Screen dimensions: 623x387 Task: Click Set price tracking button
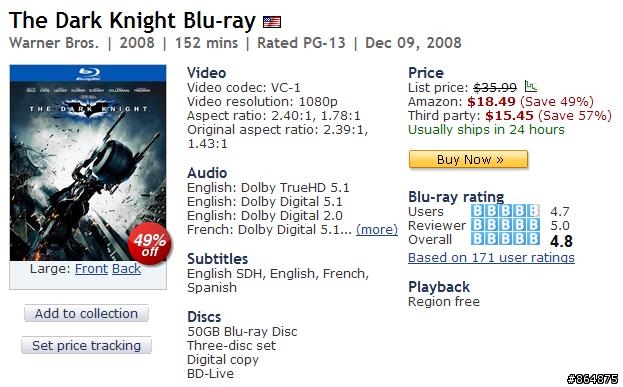pos(86,345)
